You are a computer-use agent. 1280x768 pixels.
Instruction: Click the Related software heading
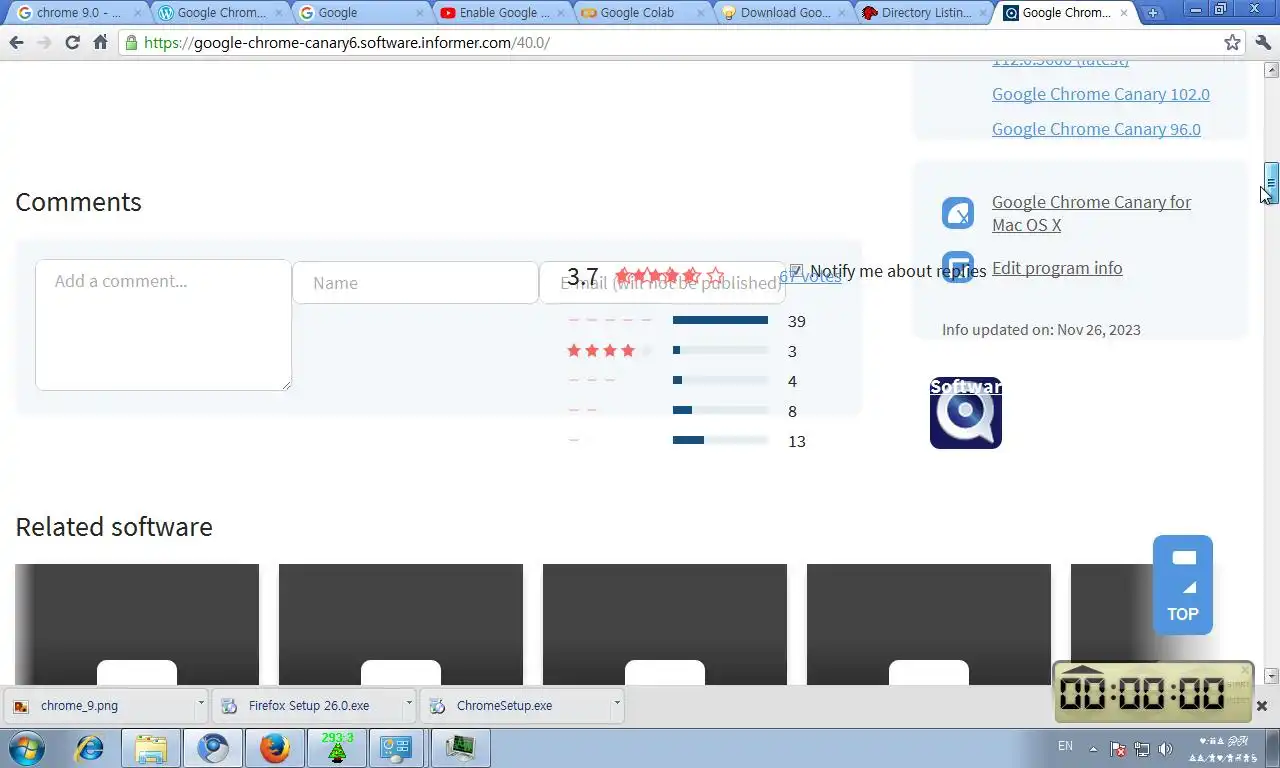(114, 527)
